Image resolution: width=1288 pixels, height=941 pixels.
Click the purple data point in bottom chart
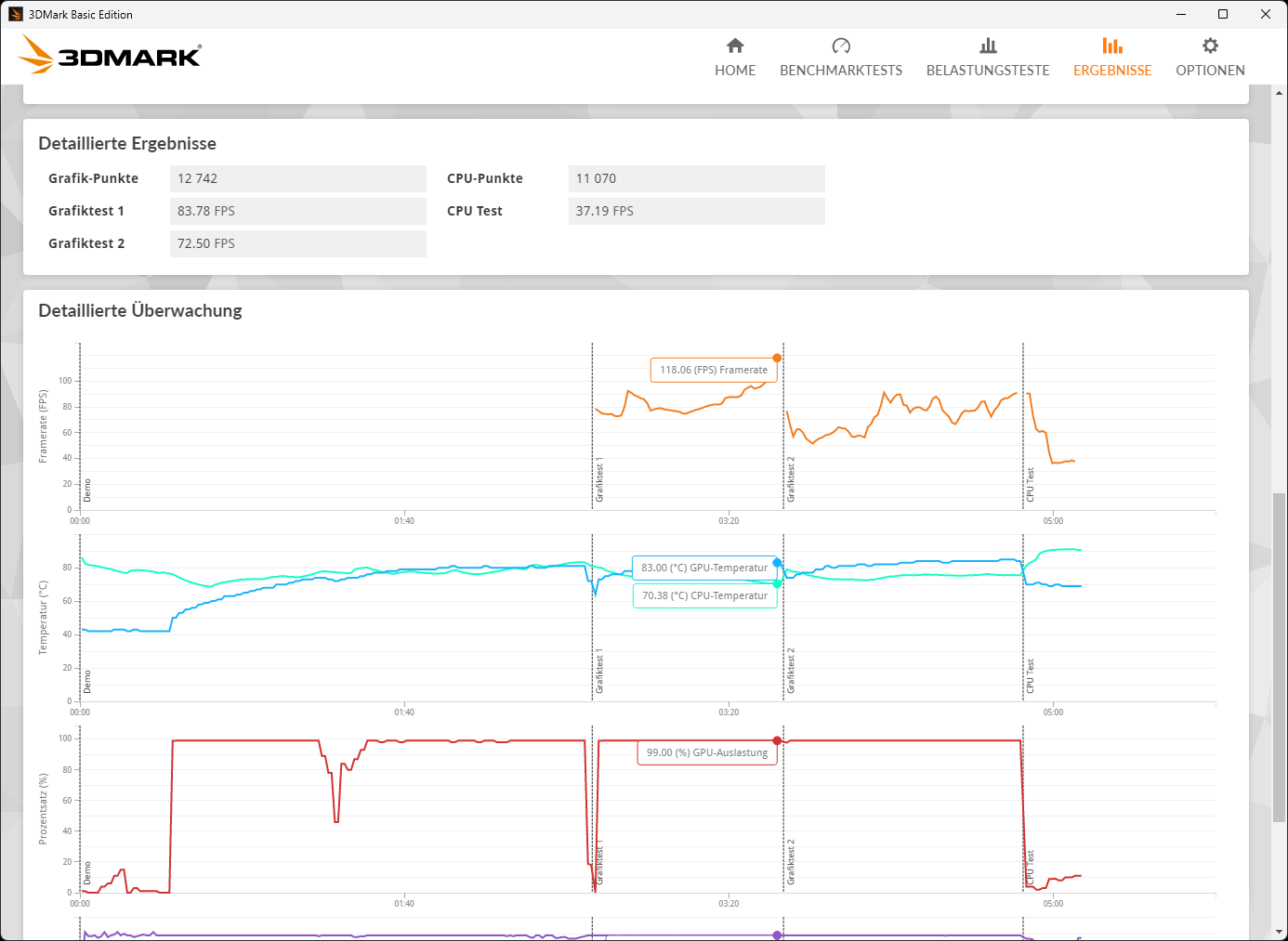(777, 935)
